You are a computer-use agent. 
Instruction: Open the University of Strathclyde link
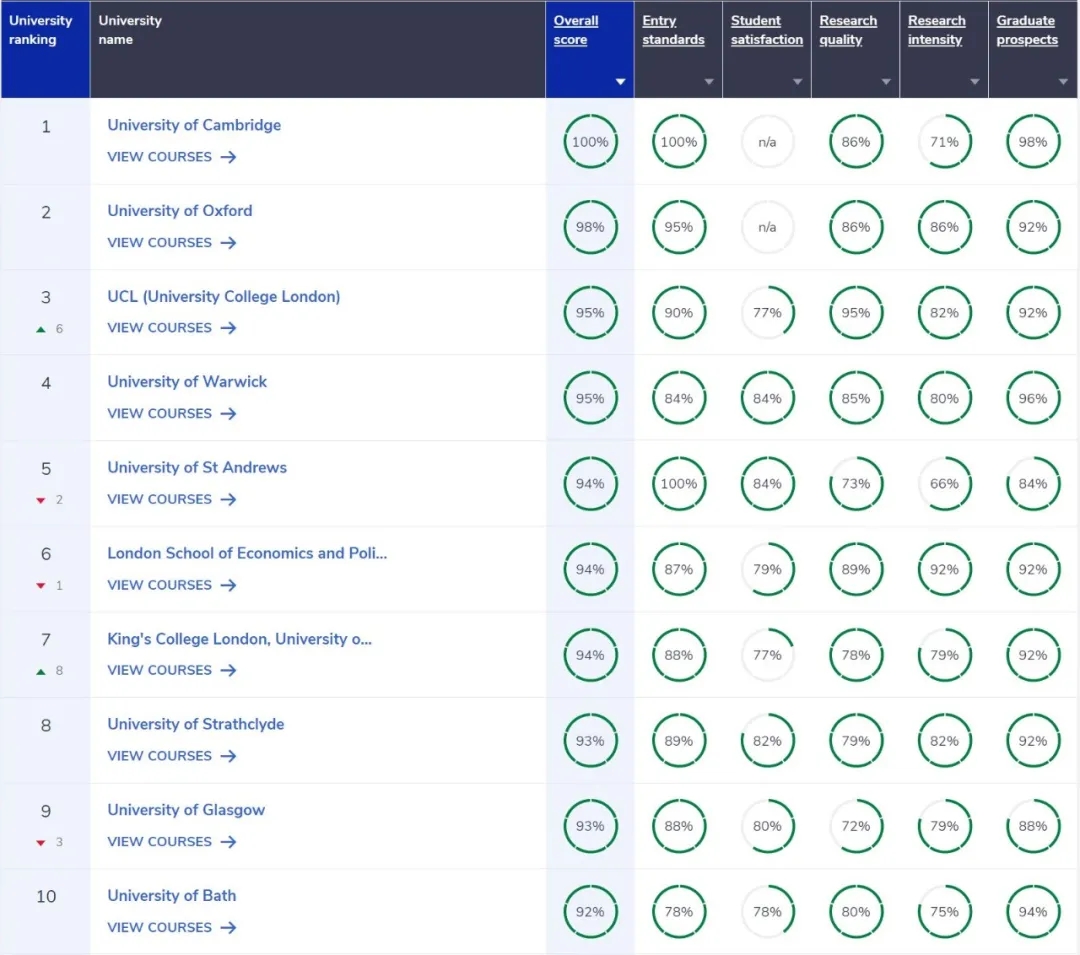[x=196, y=724]
